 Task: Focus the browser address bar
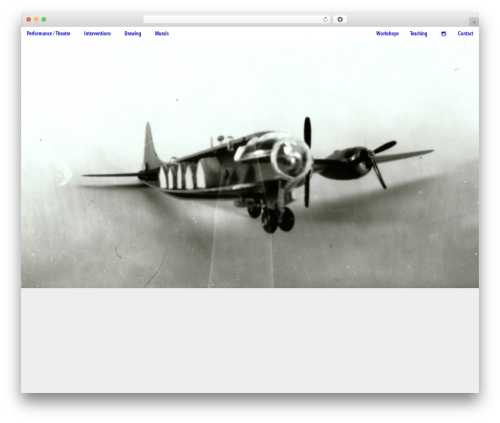click(236, 19)
